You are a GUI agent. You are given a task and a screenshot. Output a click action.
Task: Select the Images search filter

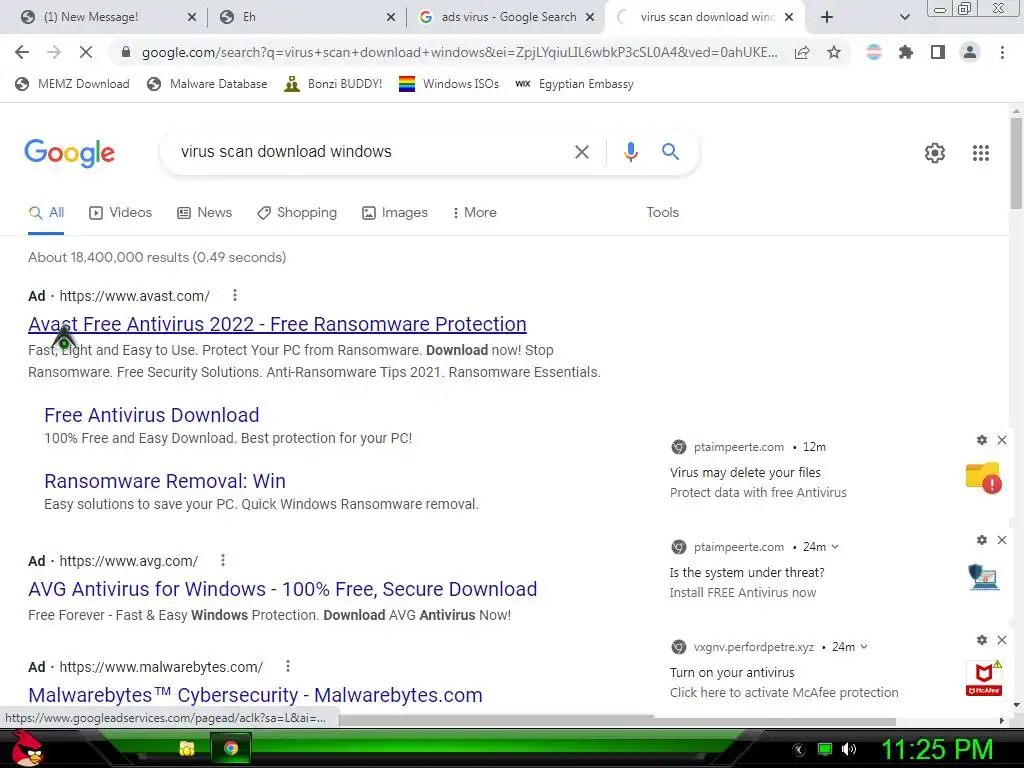(x=395, y=212)
